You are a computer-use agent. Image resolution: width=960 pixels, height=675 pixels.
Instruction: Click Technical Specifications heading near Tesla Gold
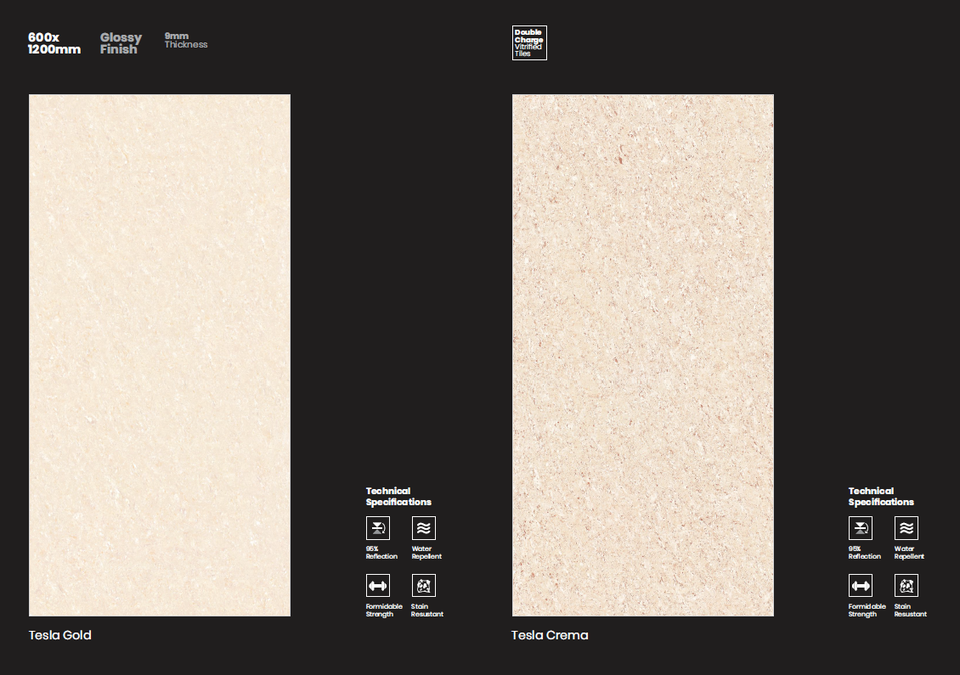click(399, 496)
